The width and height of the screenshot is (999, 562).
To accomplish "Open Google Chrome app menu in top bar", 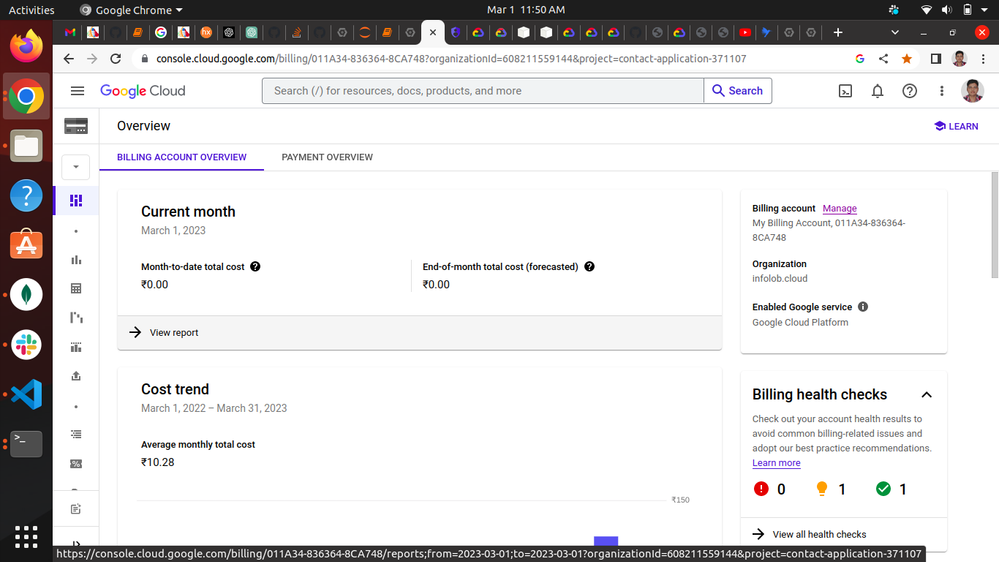I will (x=131, y=10).
